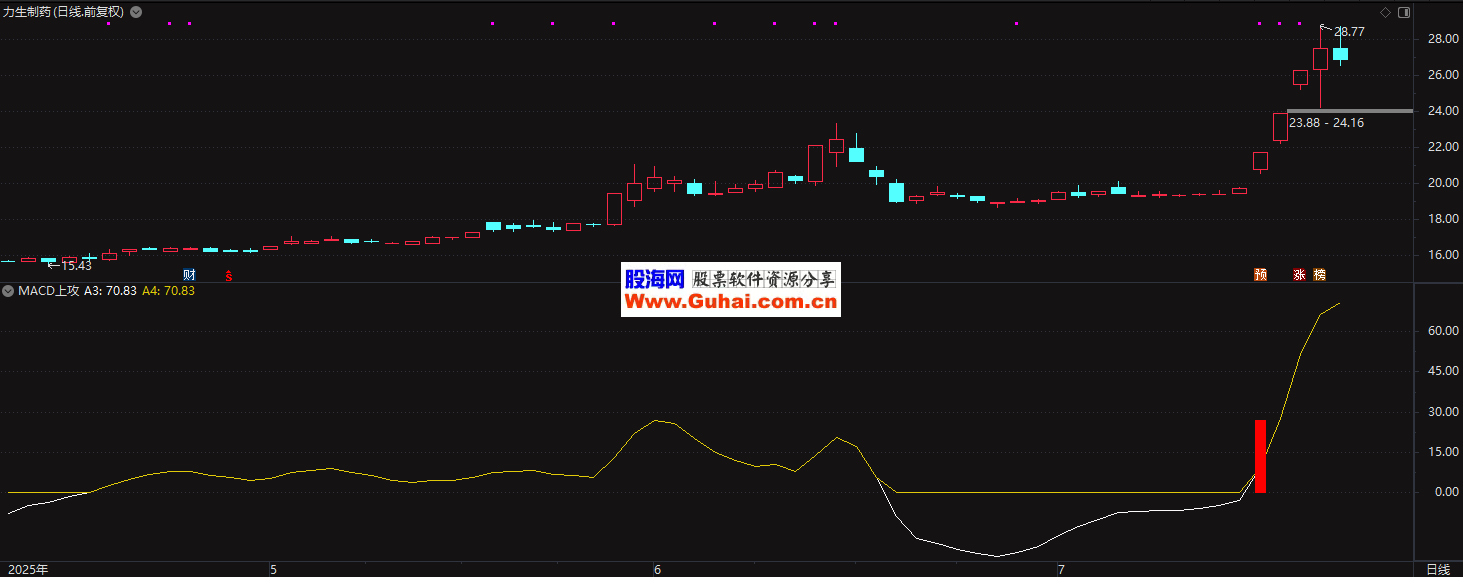Click the 30.00 indicator axis label
The width and height of the screenshot is (1463, 577).
click(1441, 411)
